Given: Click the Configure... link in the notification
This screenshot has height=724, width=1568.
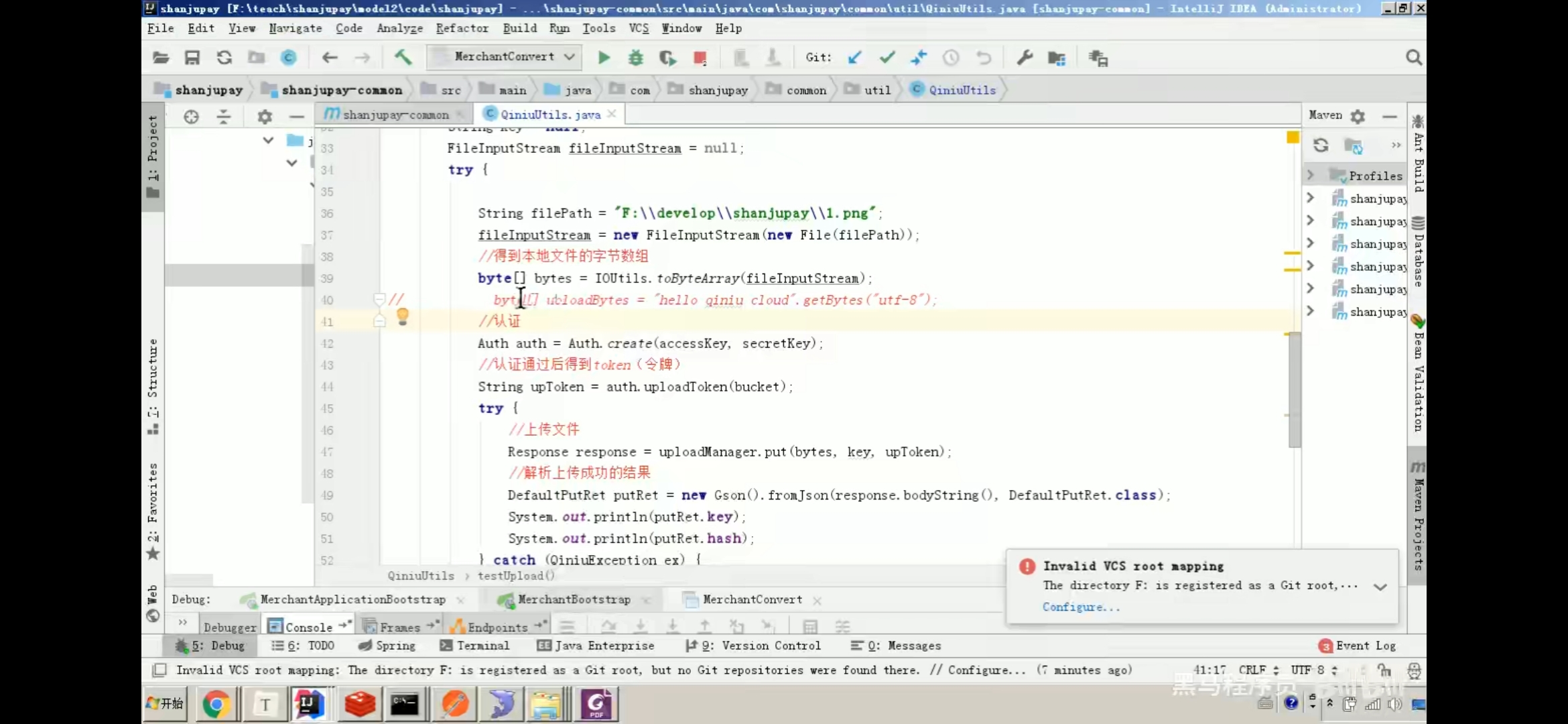Looking at the screenshot, I should (1080, 607).
